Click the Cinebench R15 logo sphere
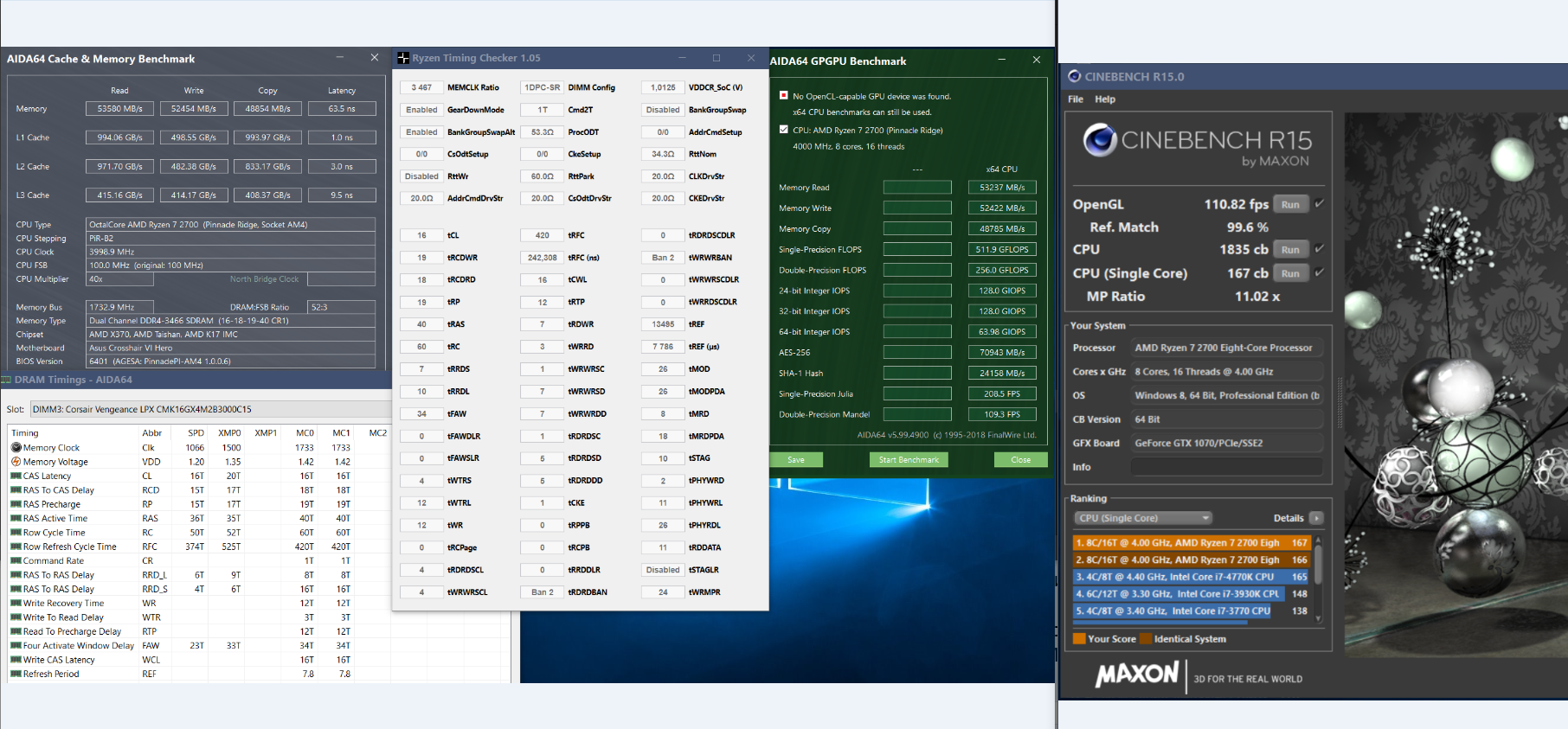Image resolution: width=1568 pixels, height=729 pixels. [x=1100, y=140]
